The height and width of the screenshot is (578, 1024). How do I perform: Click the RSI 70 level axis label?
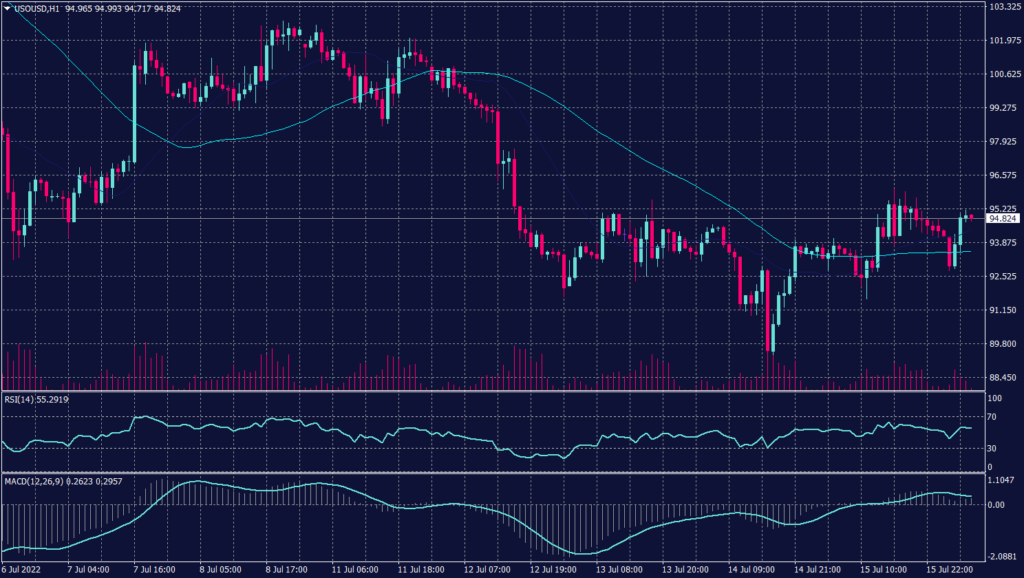click(x=992, y=422)
